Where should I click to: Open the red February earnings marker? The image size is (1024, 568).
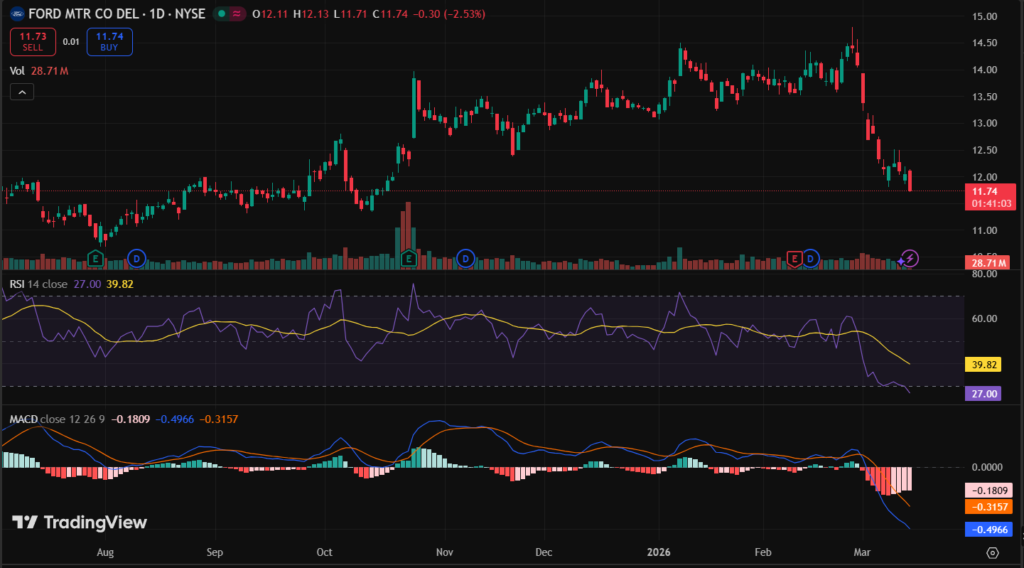(795, 259)
